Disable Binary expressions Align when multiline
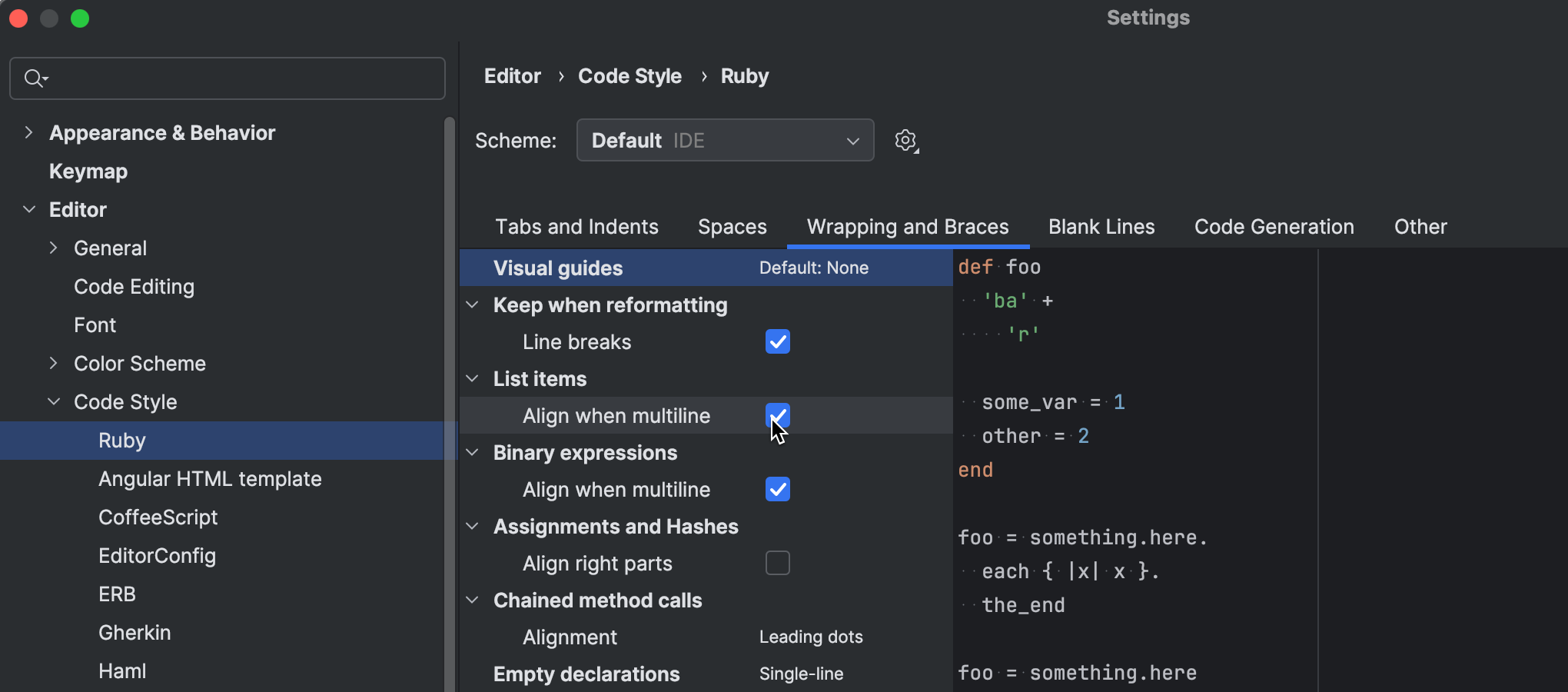Screen dimensions: 1568x692 click(x=777, y=489)
